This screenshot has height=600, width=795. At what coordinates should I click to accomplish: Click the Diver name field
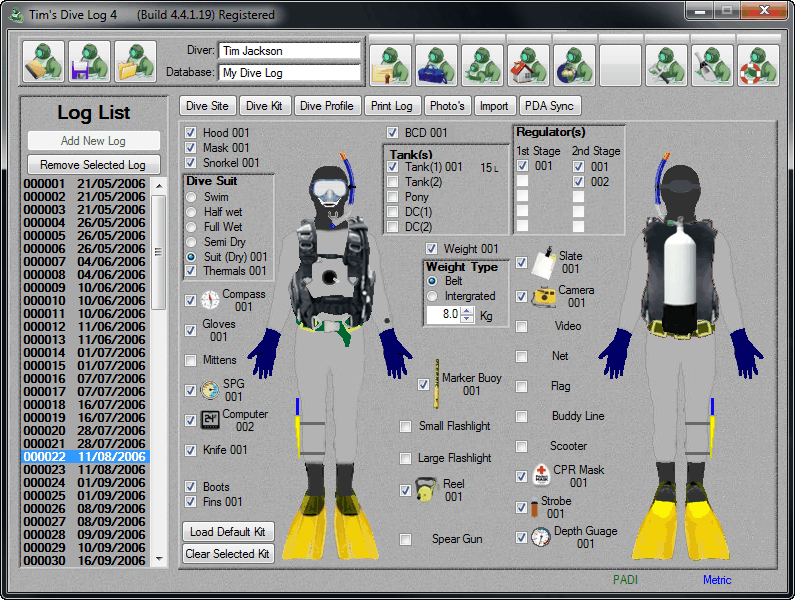click(x=290, y=51)
